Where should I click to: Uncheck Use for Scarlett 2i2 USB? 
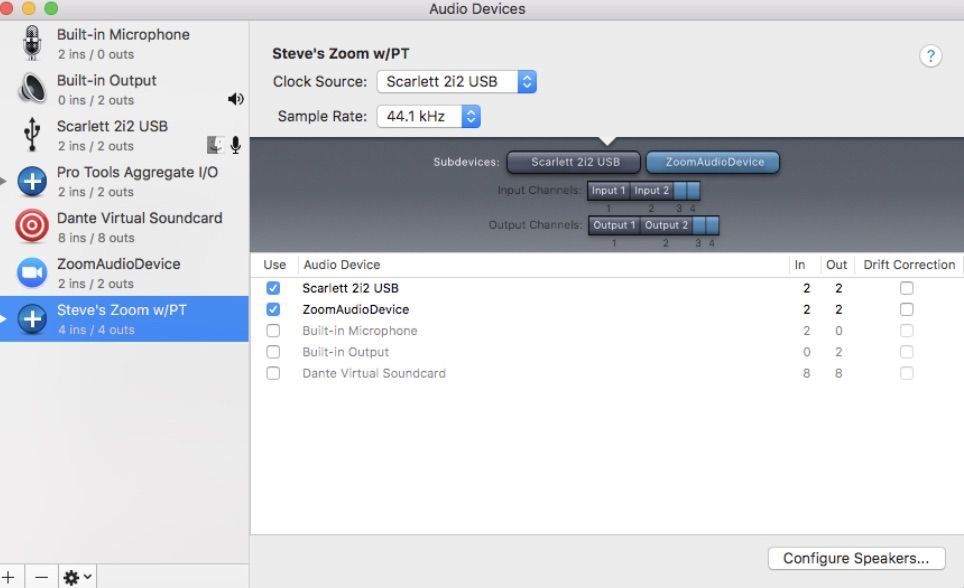(x=273, y=288)
